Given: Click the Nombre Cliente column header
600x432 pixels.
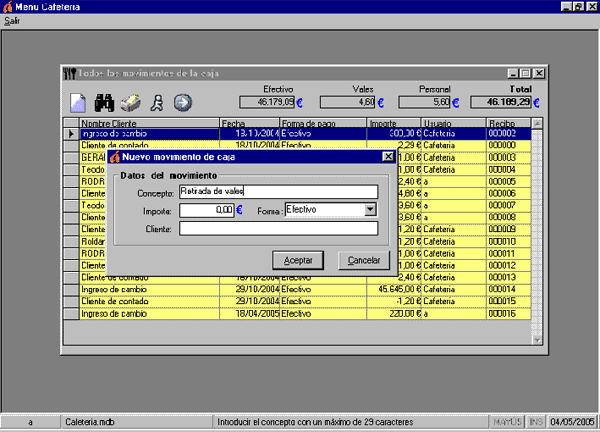Looking at the screenshot, I should [149, 123].
